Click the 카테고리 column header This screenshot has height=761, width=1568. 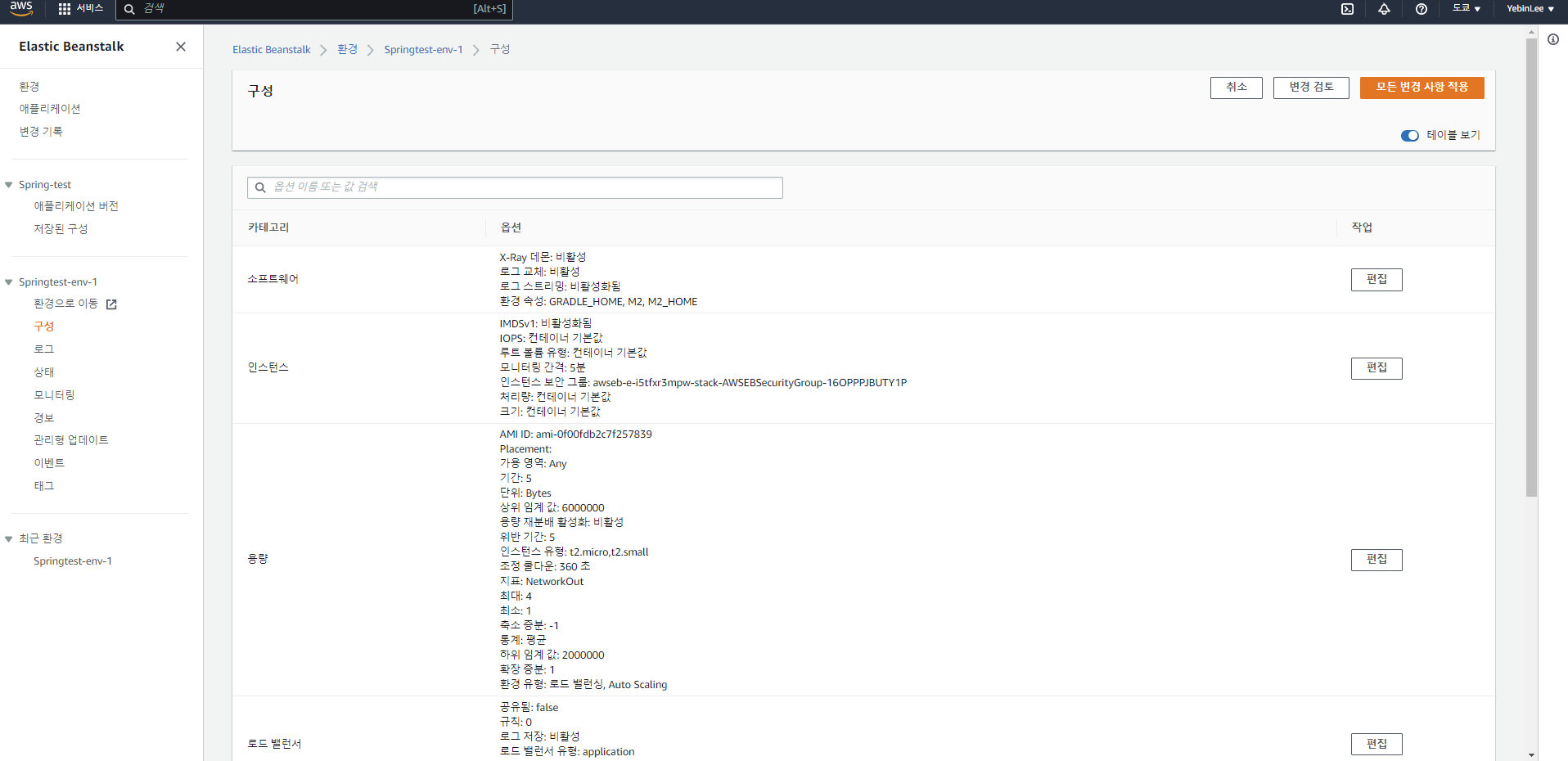268,227
